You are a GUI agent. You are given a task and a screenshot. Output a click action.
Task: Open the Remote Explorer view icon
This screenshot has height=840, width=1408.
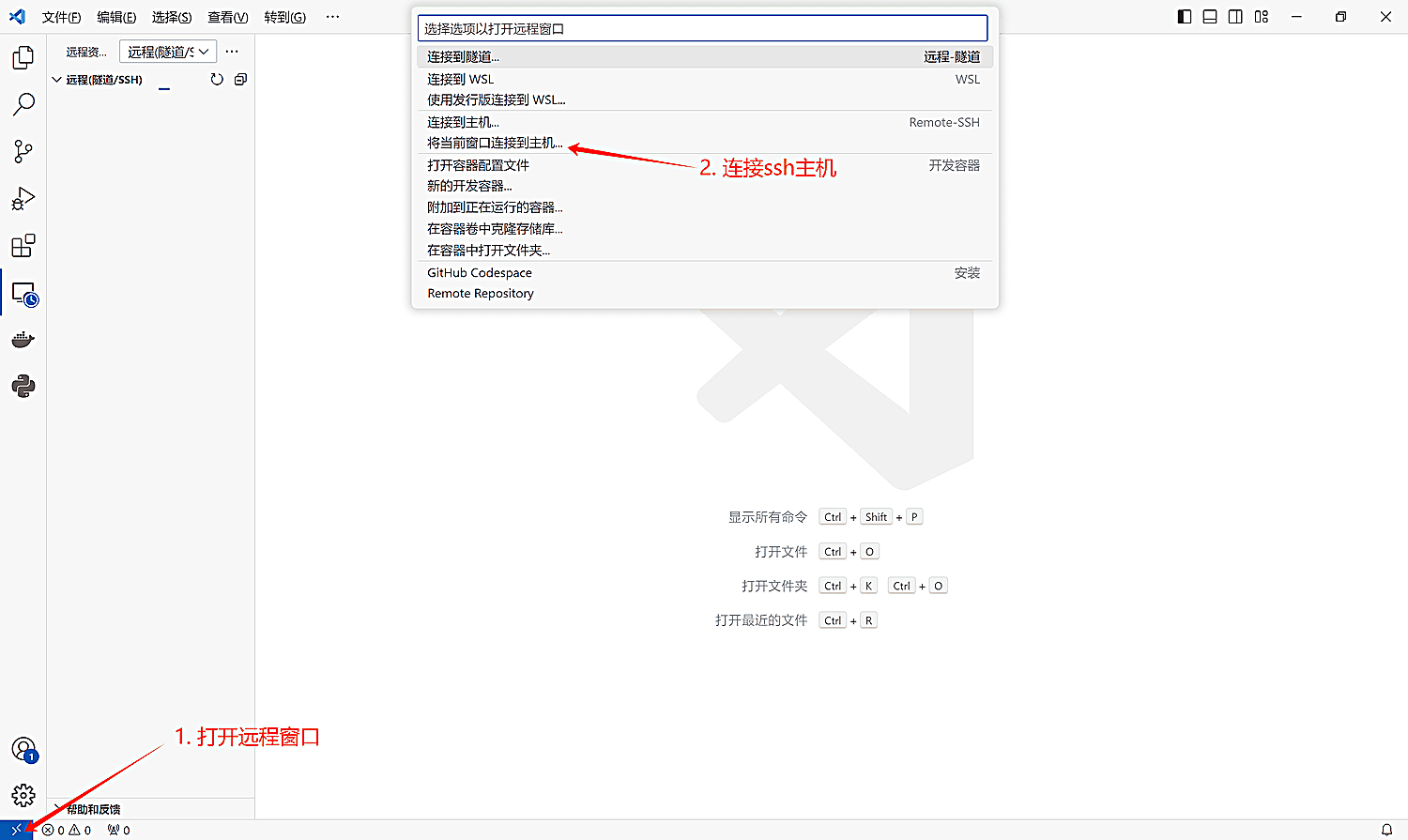tap(23, 294)
